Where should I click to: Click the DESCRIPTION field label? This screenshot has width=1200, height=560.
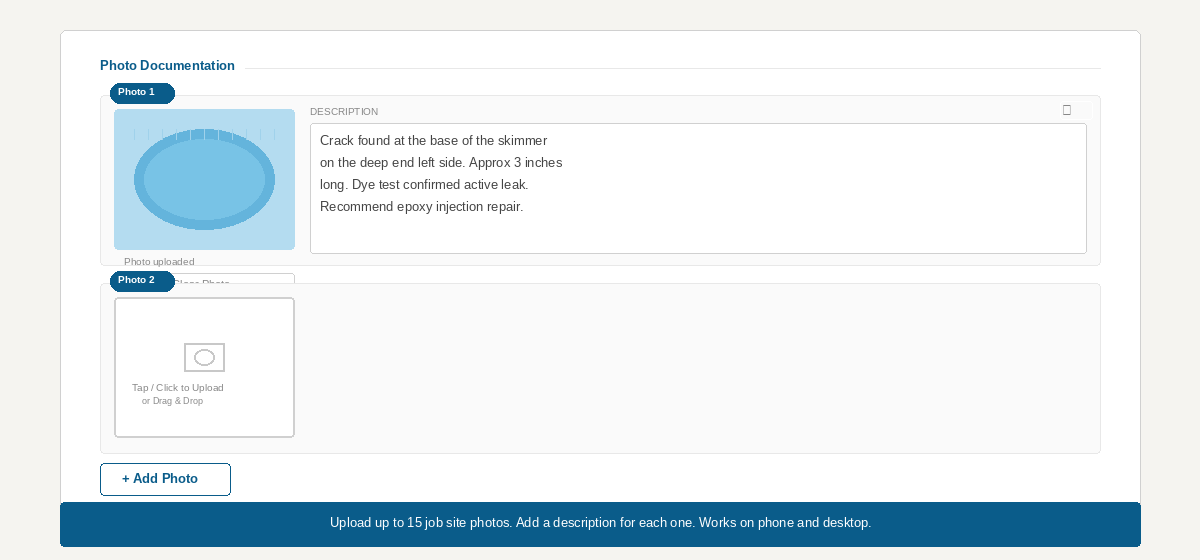point(344,112)
